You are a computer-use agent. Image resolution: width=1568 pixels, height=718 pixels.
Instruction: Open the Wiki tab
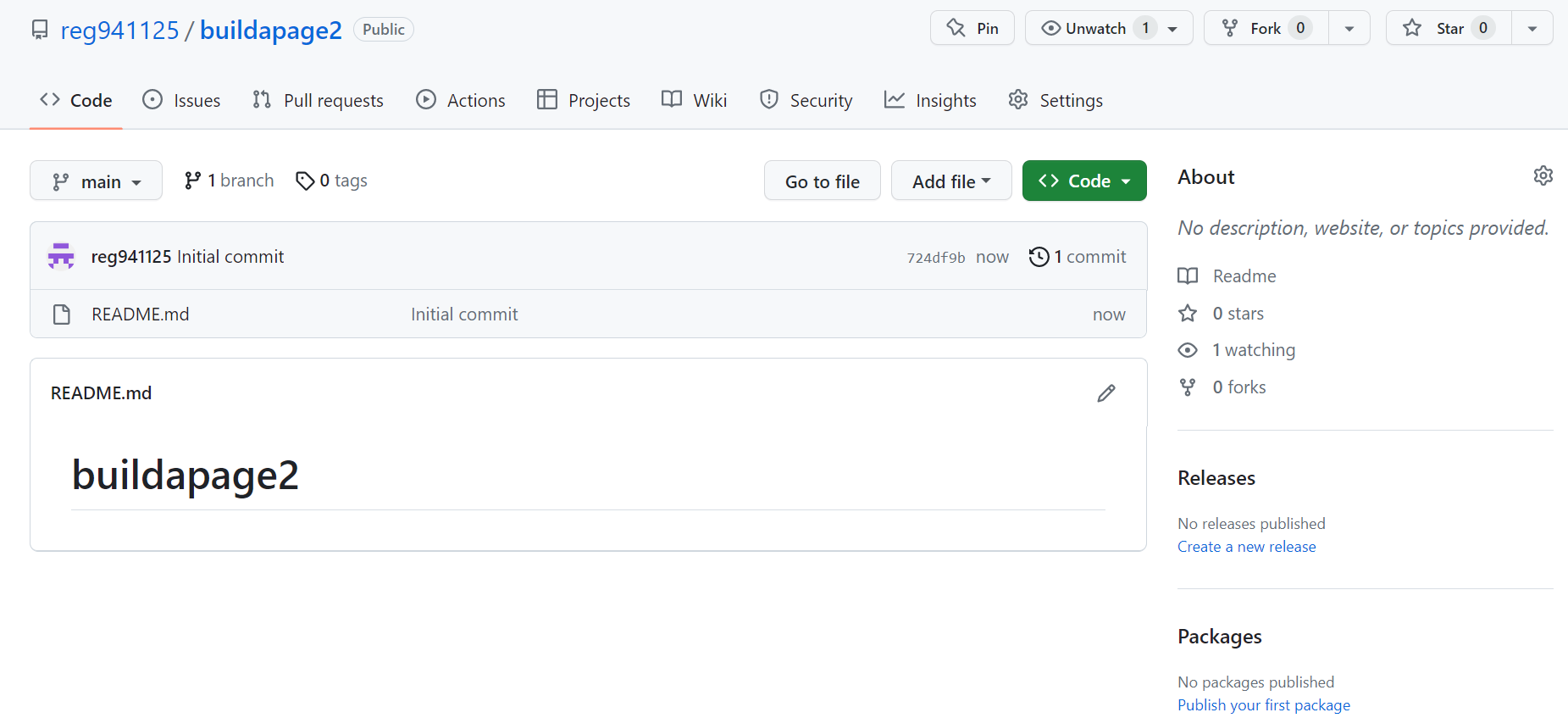click(x=694, y=100)
